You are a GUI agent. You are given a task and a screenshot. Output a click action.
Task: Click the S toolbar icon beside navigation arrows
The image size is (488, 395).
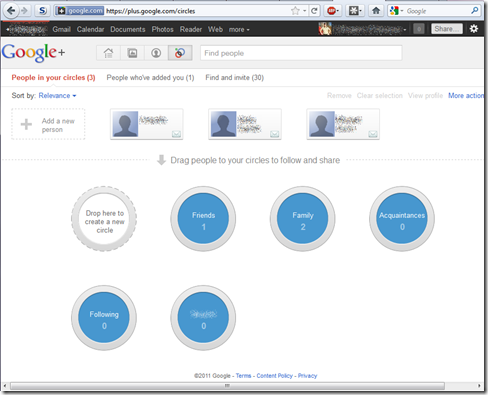point(42,11)
